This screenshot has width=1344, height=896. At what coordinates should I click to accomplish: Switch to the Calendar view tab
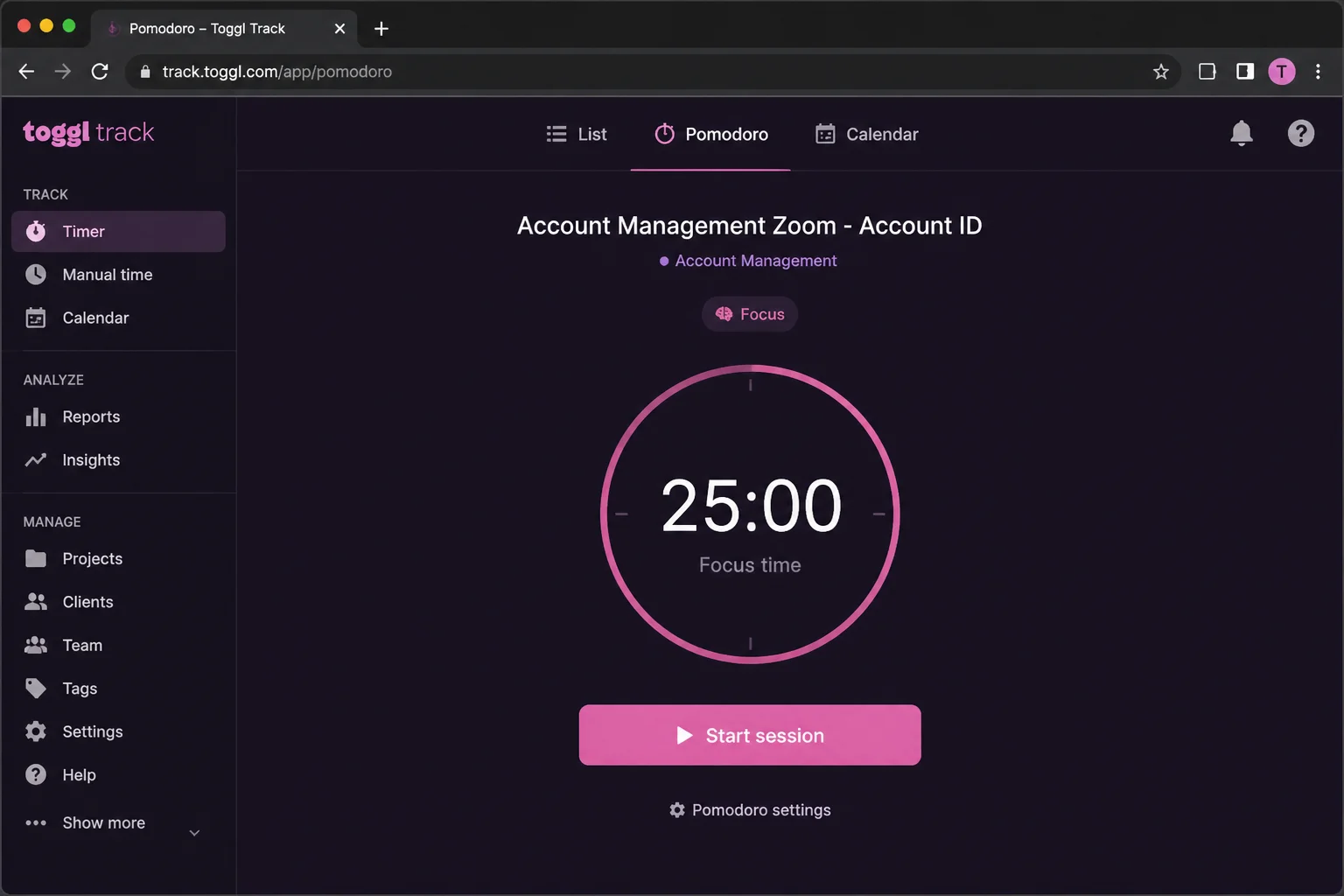866,134
